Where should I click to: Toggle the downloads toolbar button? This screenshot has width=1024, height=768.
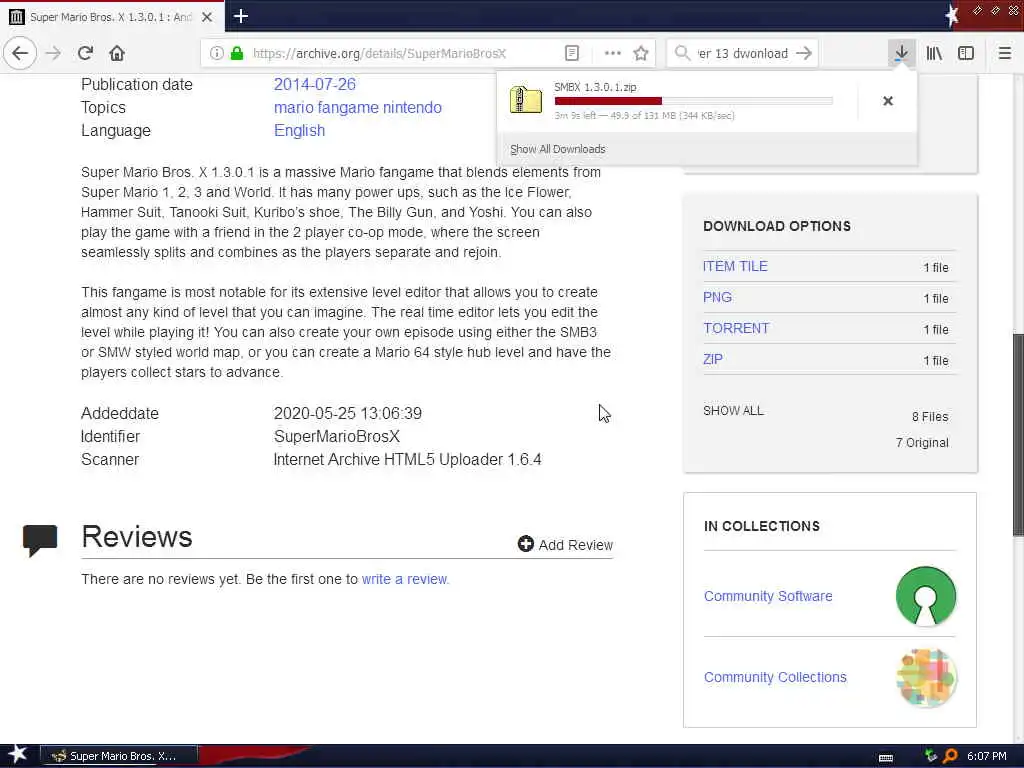click(x=901, y=53)
